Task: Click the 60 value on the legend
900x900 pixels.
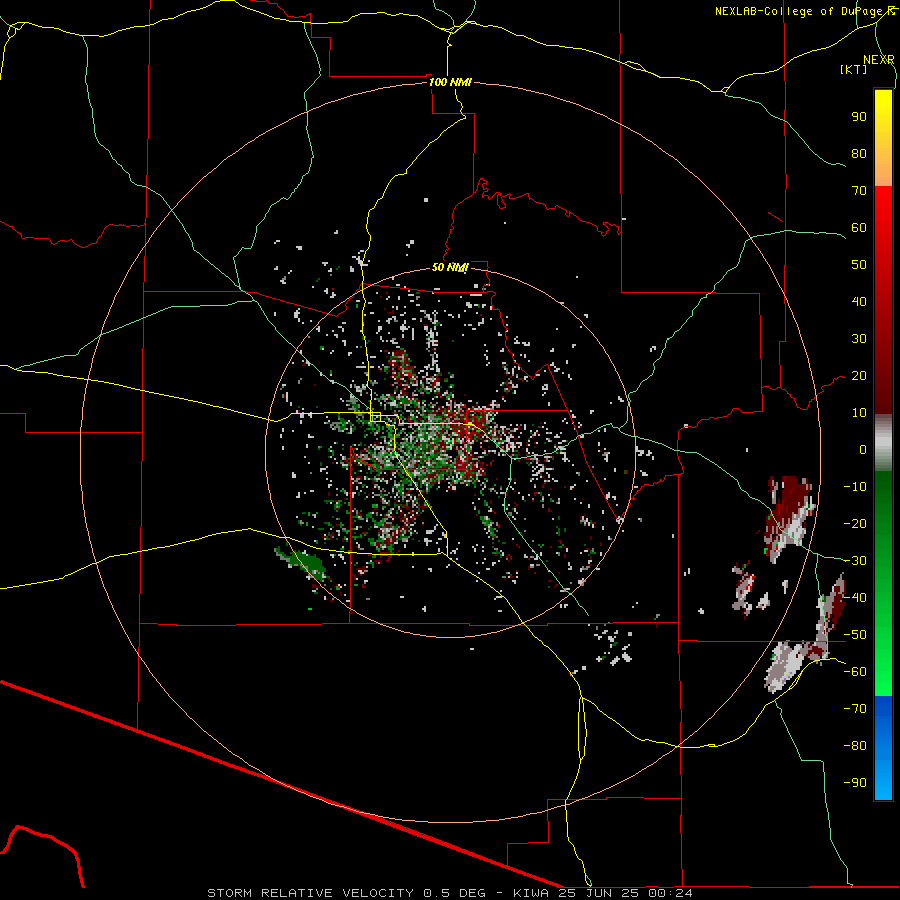Action: [x=859, y=228]
